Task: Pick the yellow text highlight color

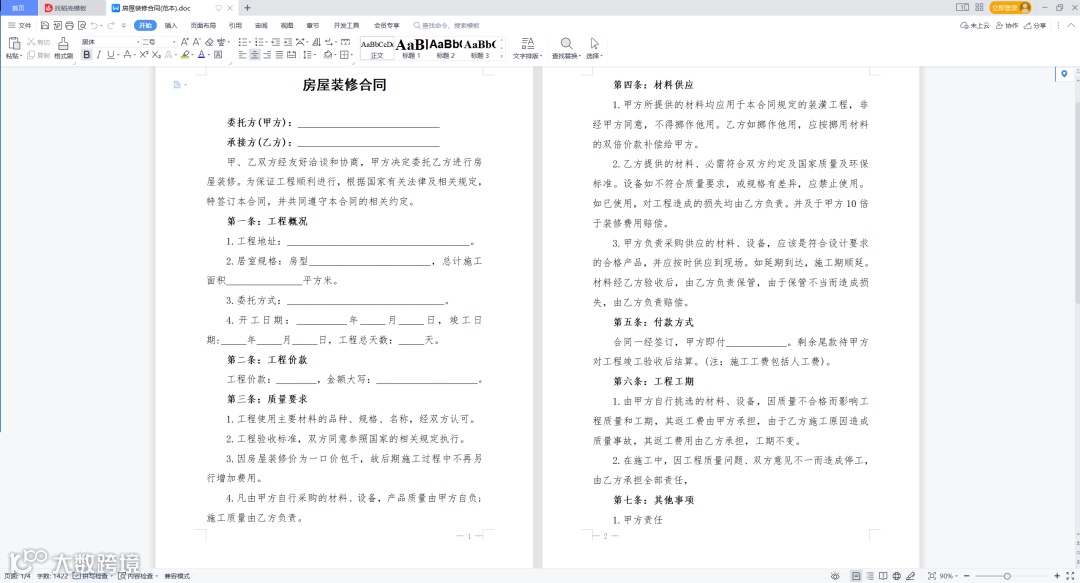Action: click(185, 54)
